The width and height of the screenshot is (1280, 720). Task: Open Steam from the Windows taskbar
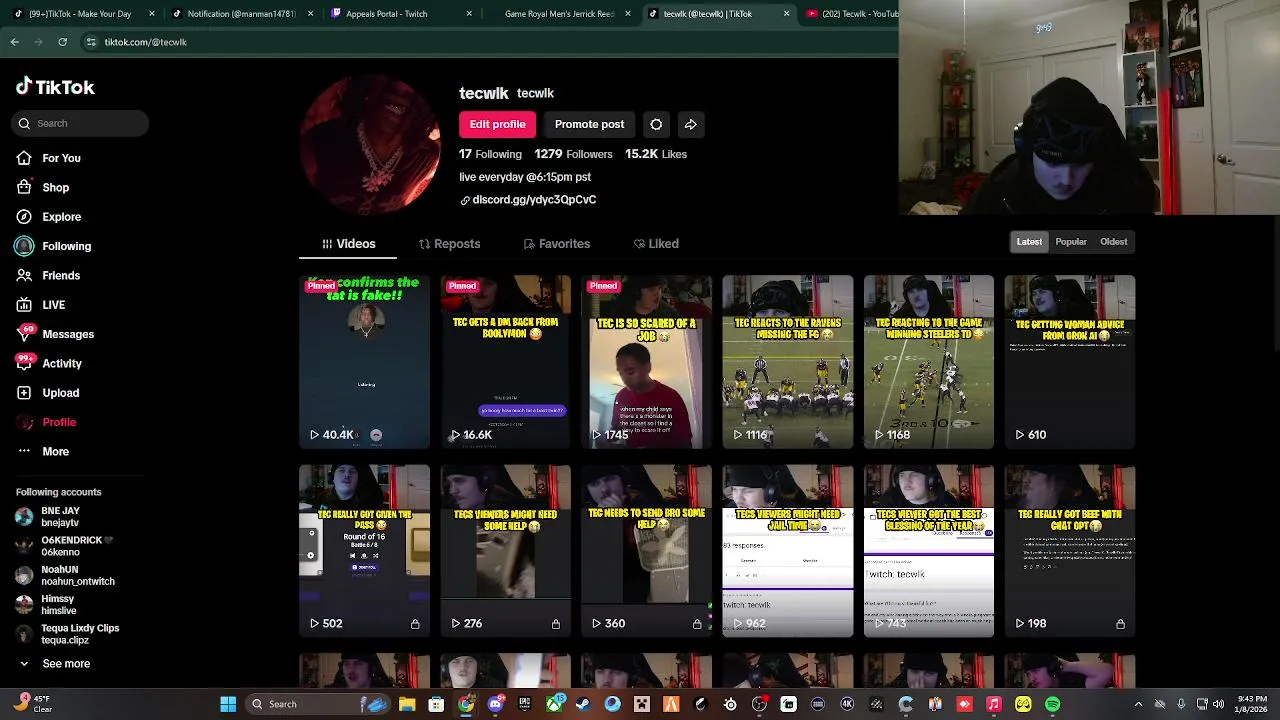[583, 704]
